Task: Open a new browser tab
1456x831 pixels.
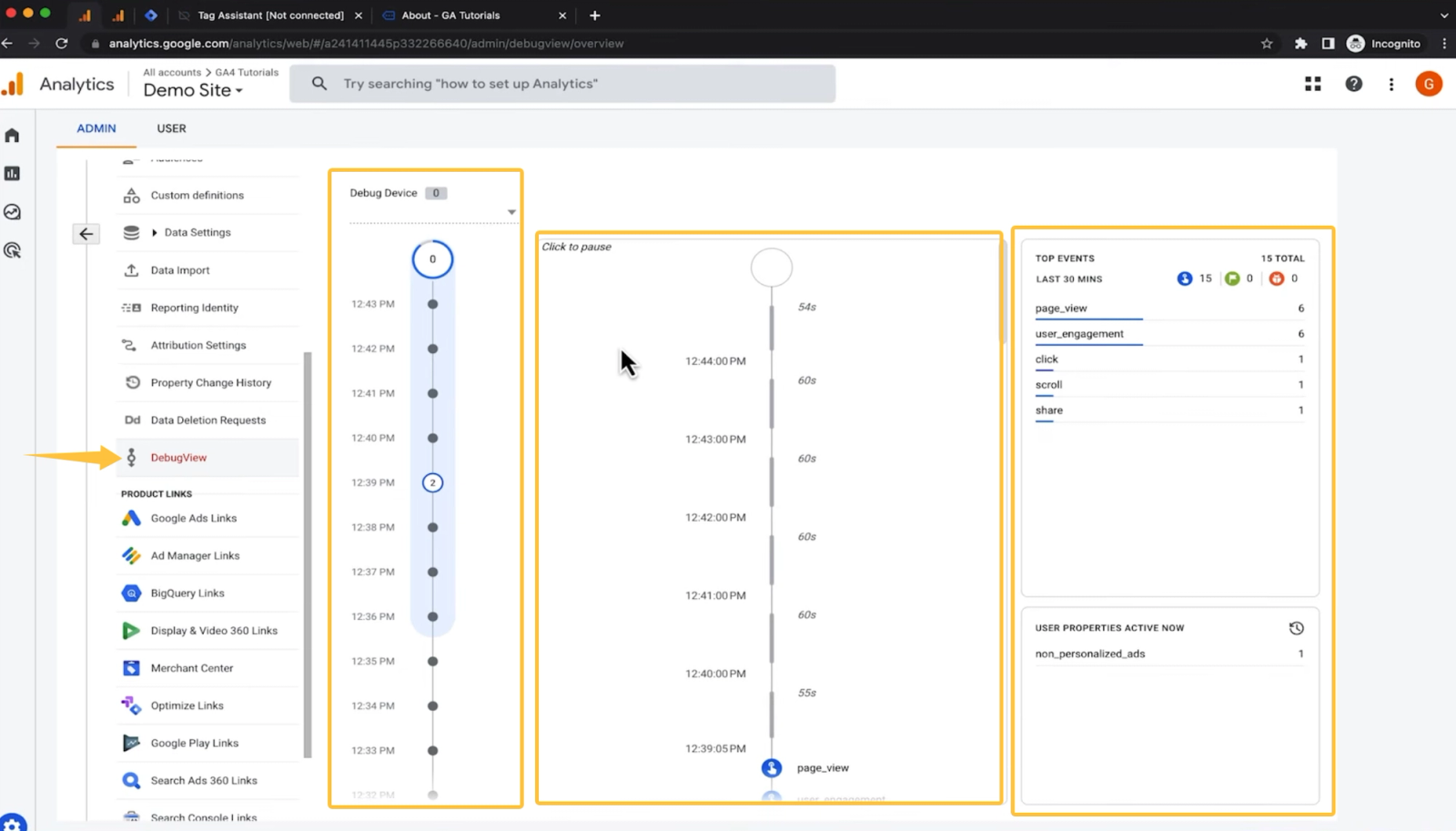Action: [x=594, y=15]
